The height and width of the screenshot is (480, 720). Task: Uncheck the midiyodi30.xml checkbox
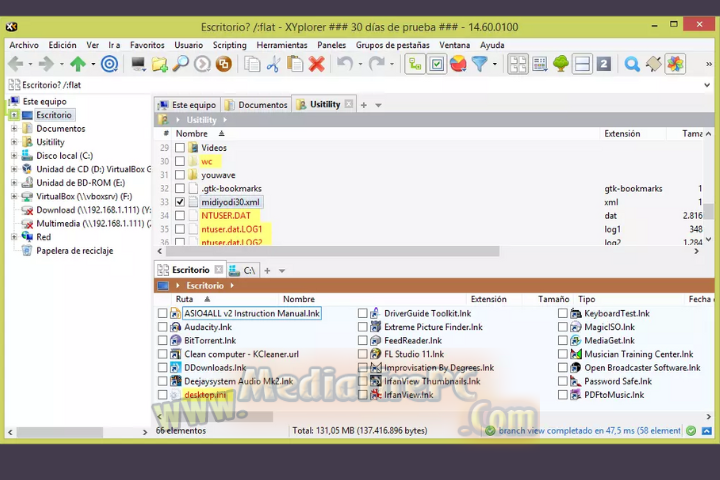[x=180, y=202]
